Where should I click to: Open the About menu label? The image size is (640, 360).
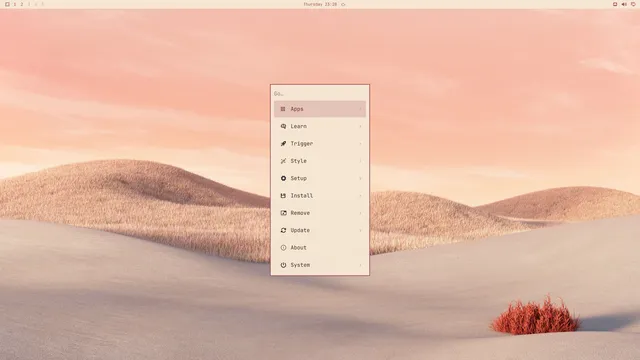298,248
